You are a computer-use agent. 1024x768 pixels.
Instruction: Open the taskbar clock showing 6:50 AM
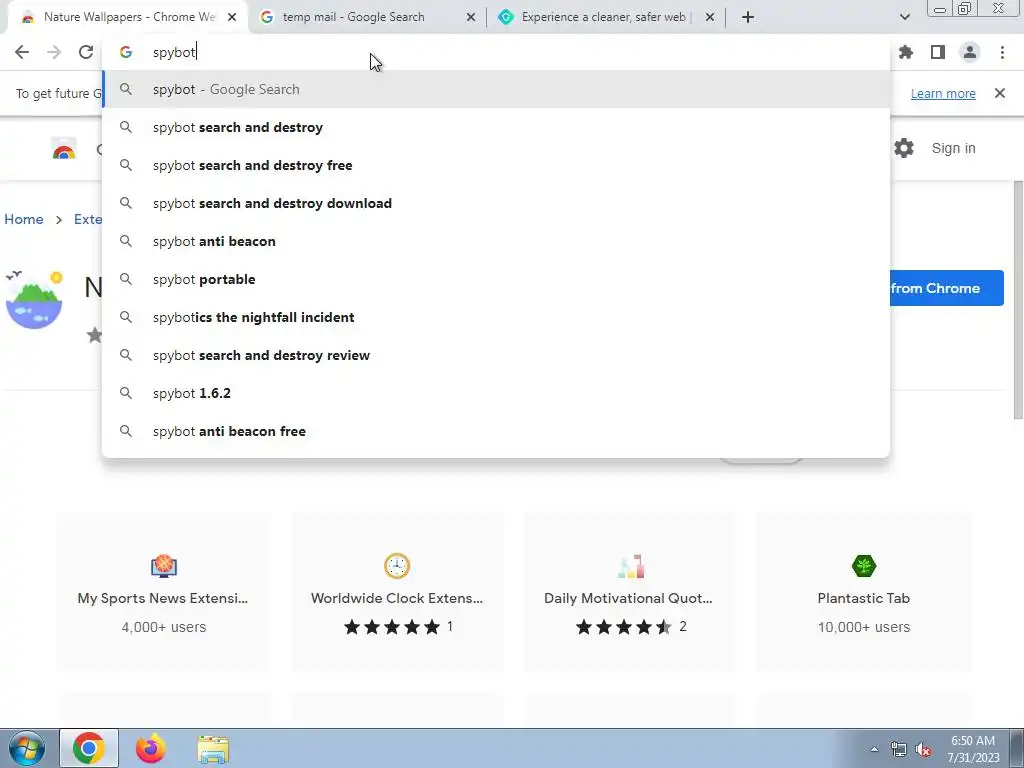point(973,749)
